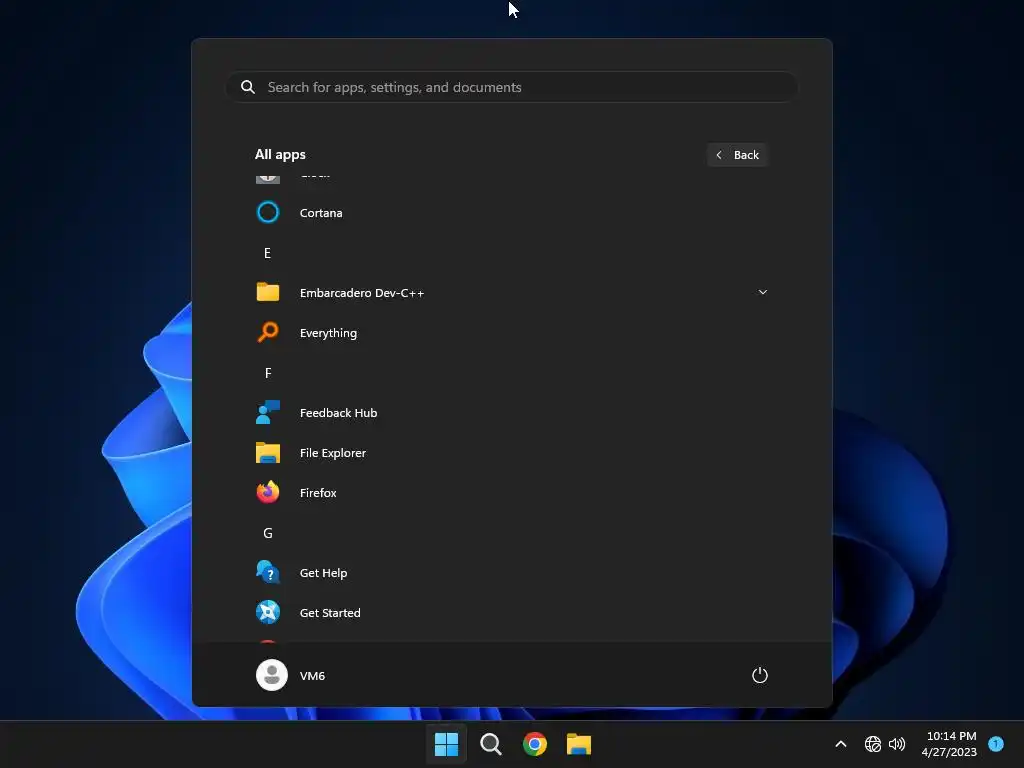
Task: Go back using the Back button
Action: coord(737,155)
